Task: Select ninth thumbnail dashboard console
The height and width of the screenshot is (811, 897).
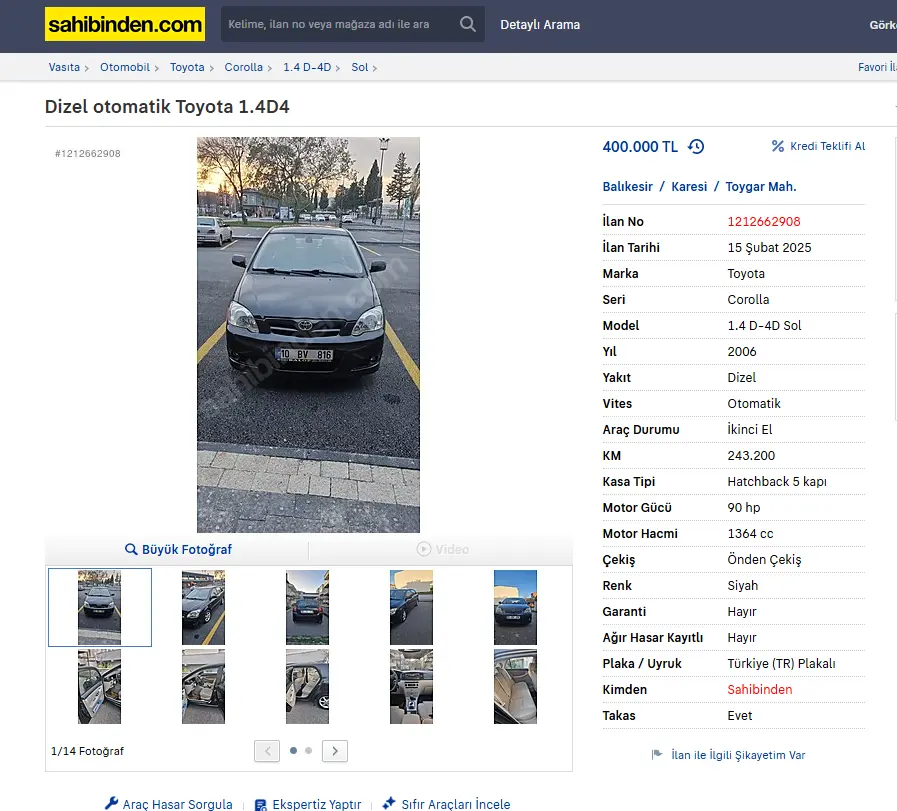Action: click(411, 686)
